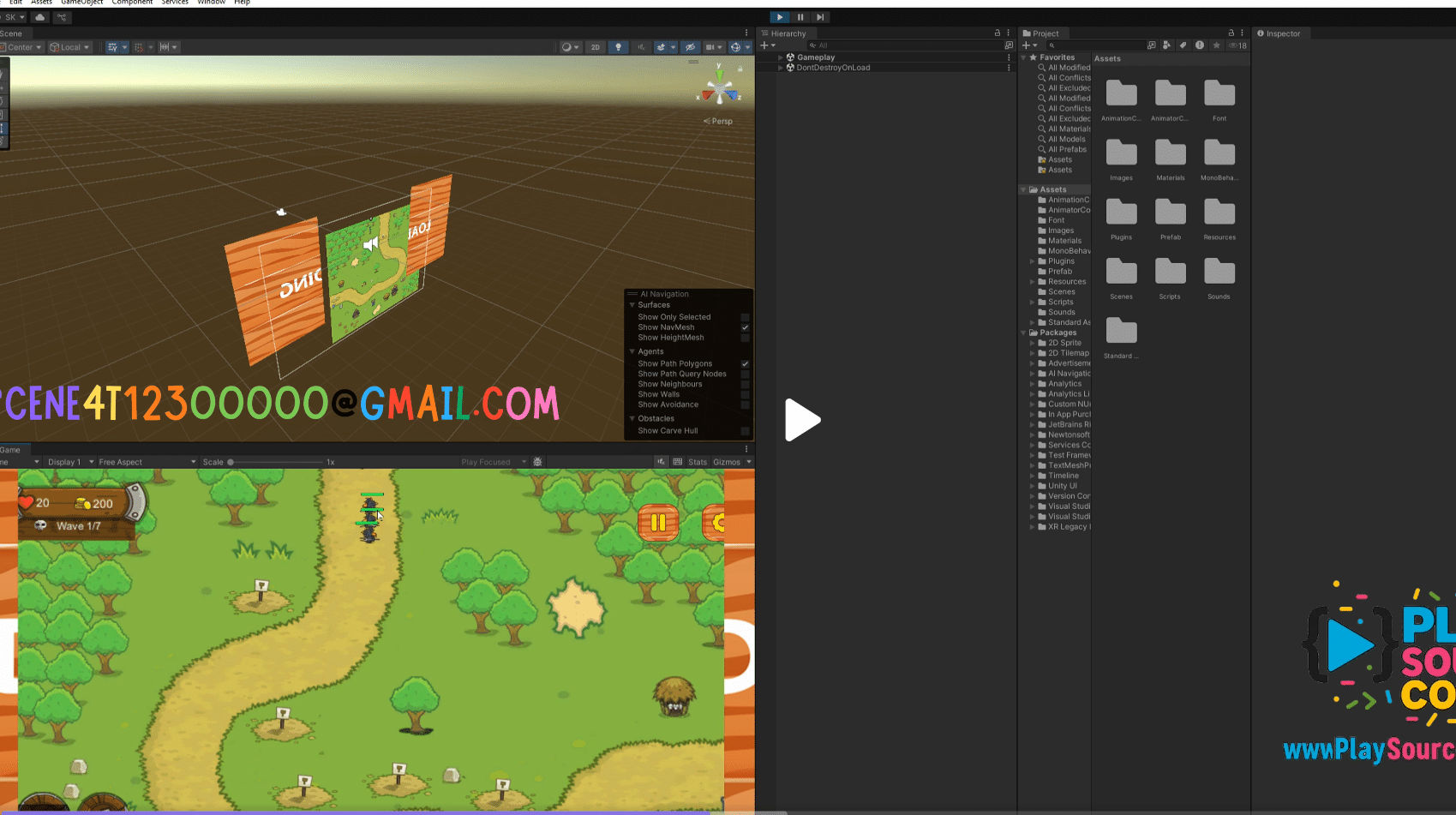Click the snap increment icon in Scene toolbar
Screen dimensions: 1456x815
coord(168,47)
